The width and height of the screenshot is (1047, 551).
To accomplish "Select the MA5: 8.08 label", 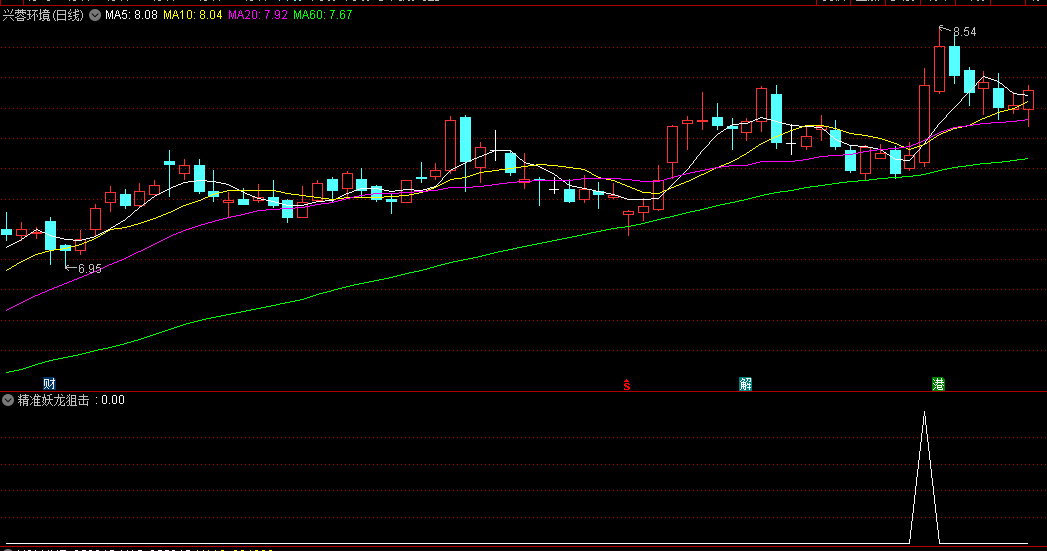I will coord(131,15).
